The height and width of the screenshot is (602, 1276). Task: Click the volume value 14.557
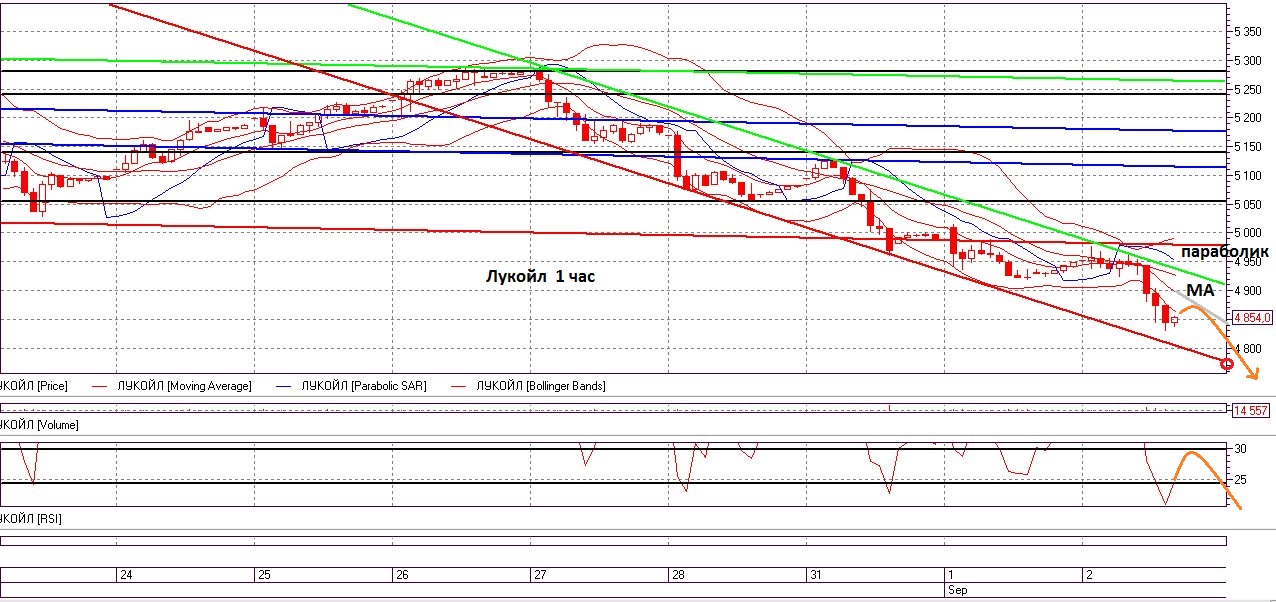[1251, 410]
